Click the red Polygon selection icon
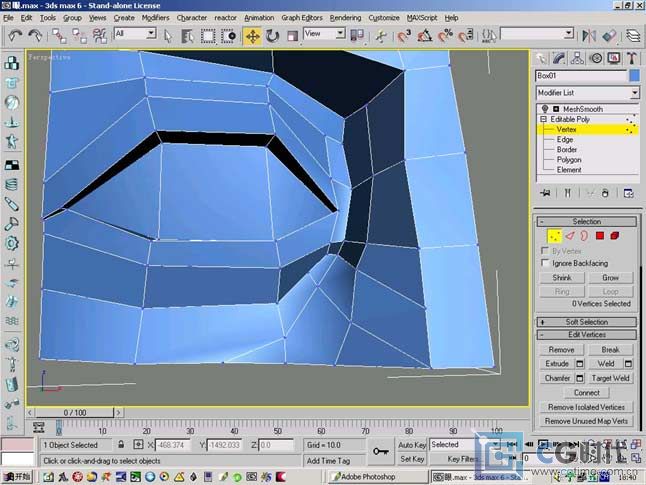The width and height of the screenshot is (646, 485). tap(600, 236)
